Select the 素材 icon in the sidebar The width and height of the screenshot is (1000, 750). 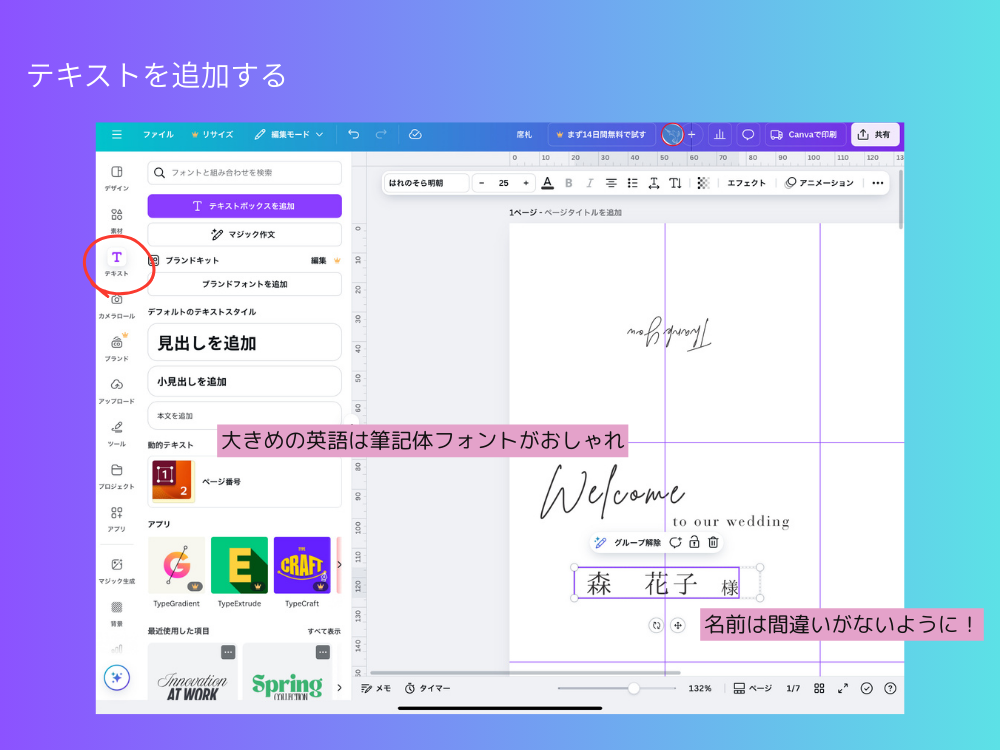117,218
